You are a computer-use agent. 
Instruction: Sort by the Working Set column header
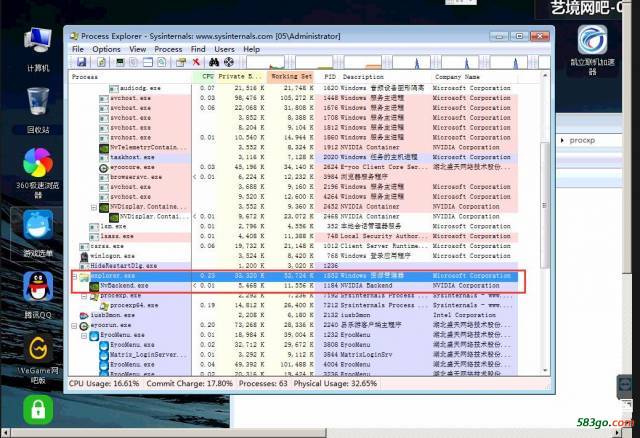click(x=291, y=77)
